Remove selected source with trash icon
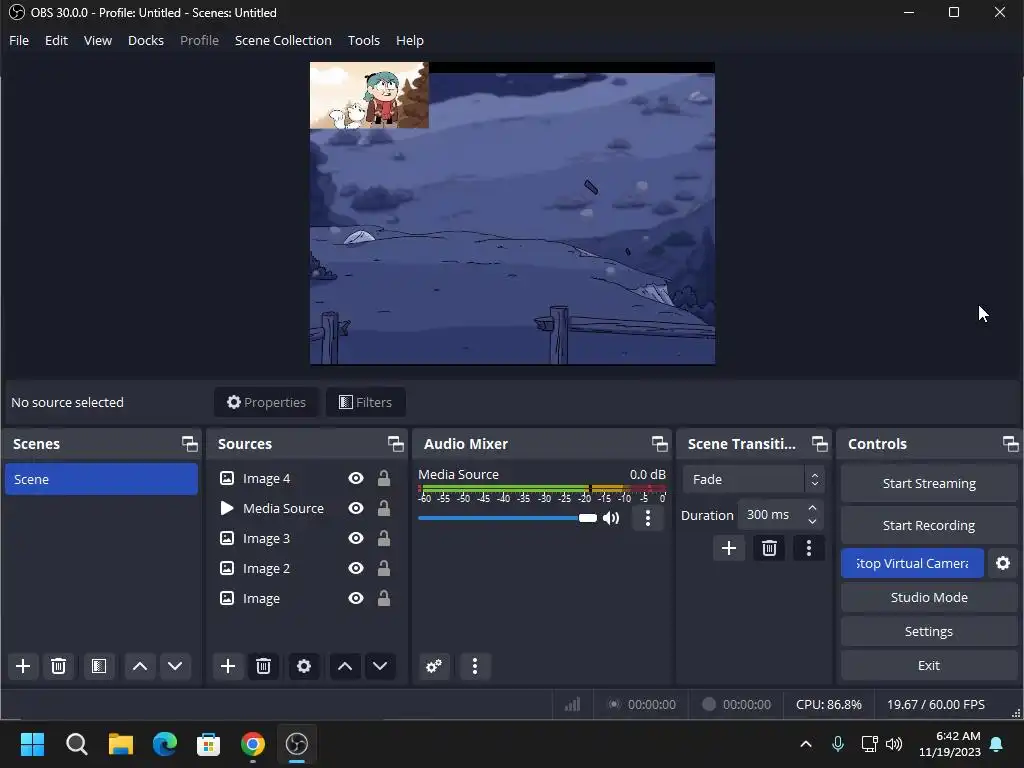The height and width of the screenshot is (768, 1024). 263,666
